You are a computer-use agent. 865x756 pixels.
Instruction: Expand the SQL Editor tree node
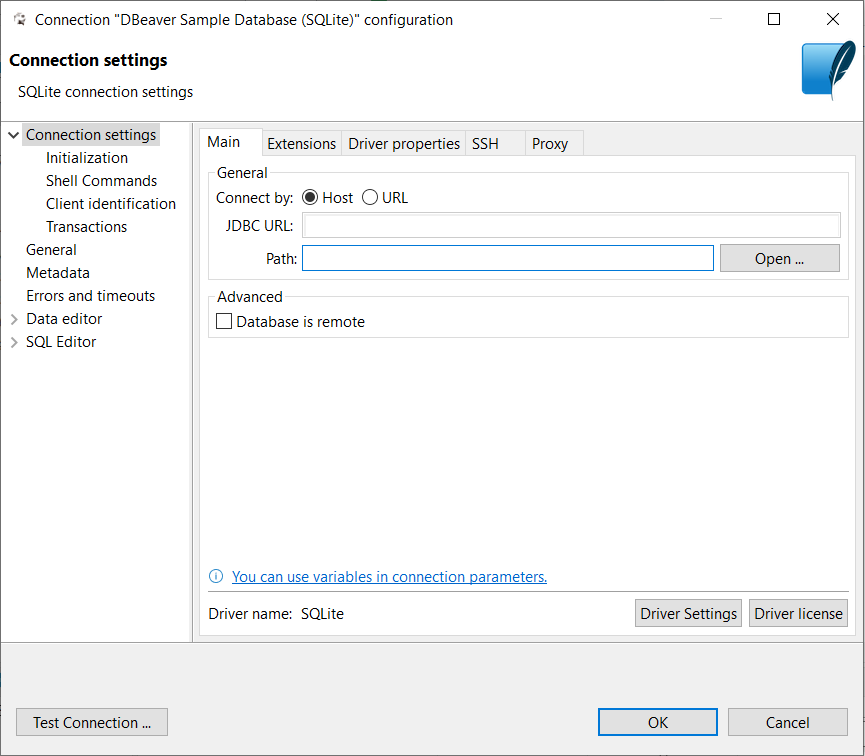coord(14,342)
